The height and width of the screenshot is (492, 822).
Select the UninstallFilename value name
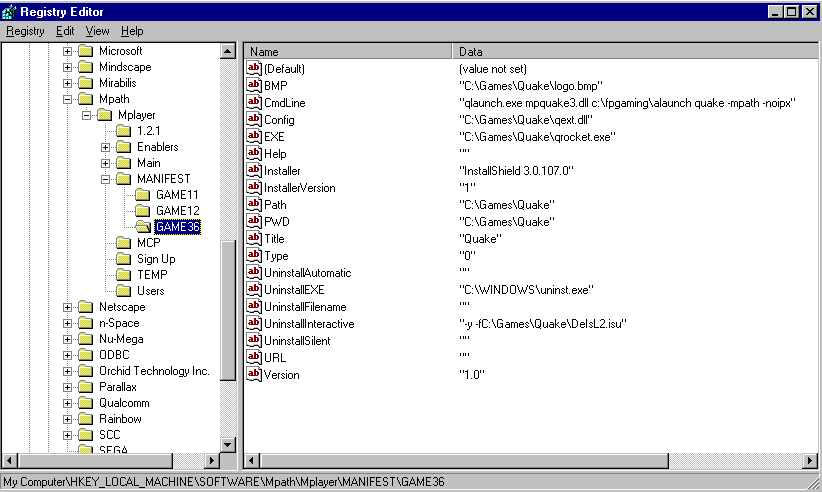click(305, 307)
